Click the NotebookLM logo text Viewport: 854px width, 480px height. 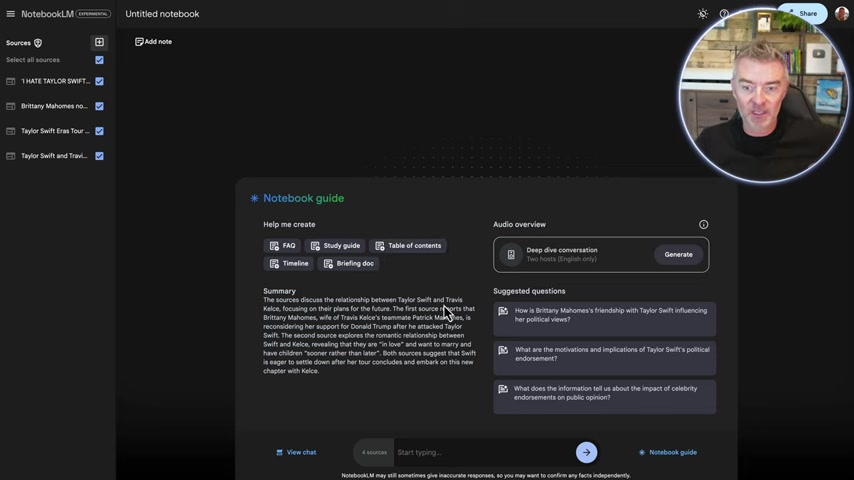tap(47, 14)
